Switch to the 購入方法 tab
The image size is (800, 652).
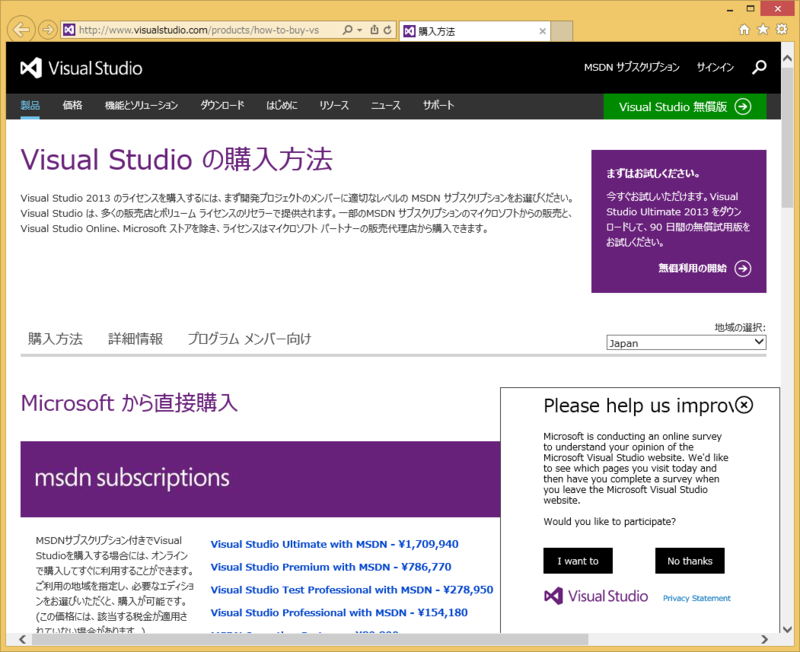(x=55, y=339)
